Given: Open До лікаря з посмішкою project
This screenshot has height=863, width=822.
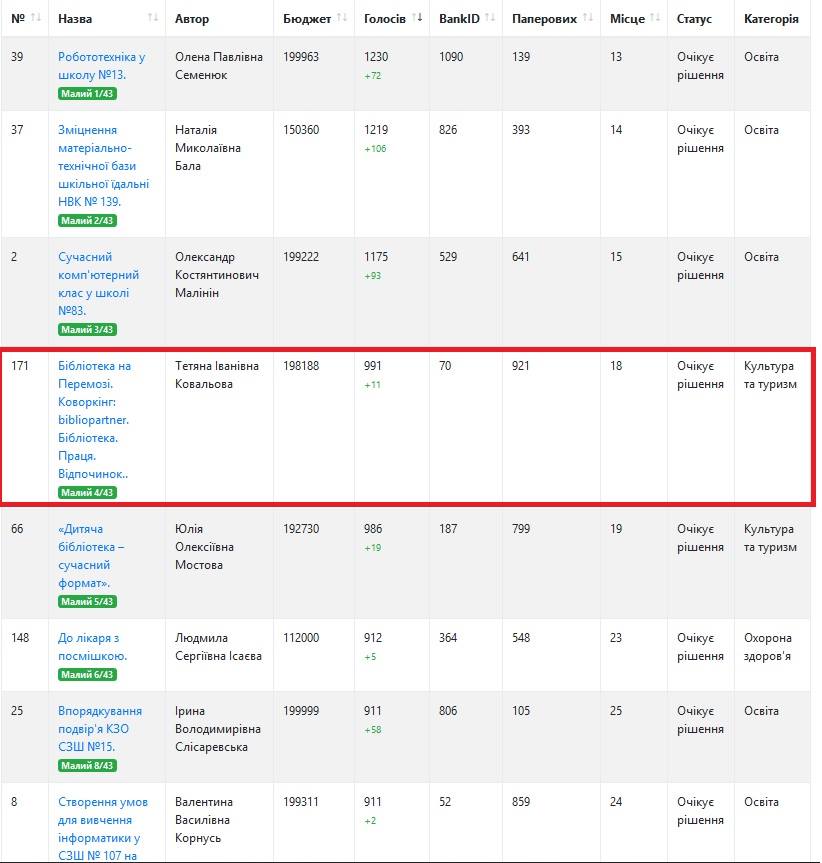Looking at the screenshot, I should click(92, 647).
